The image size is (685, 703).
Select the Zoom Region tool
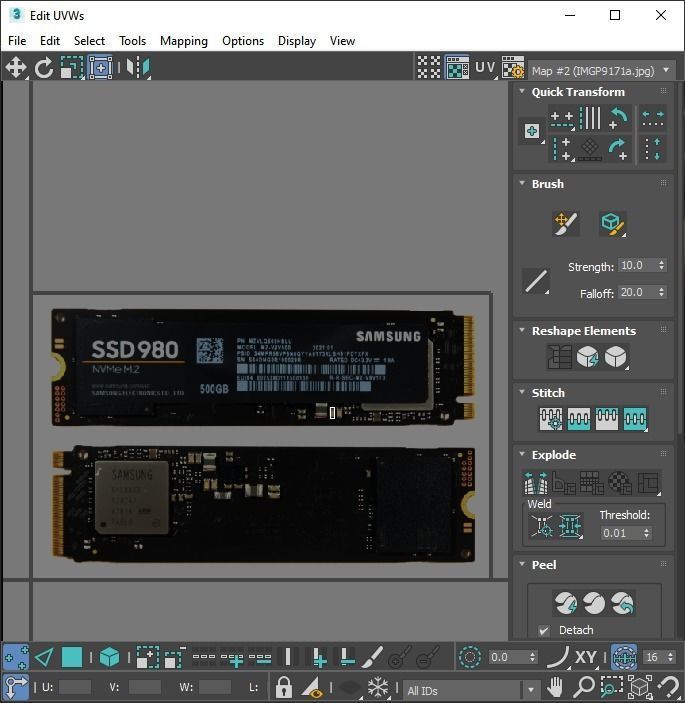click(x=611, y=687)
